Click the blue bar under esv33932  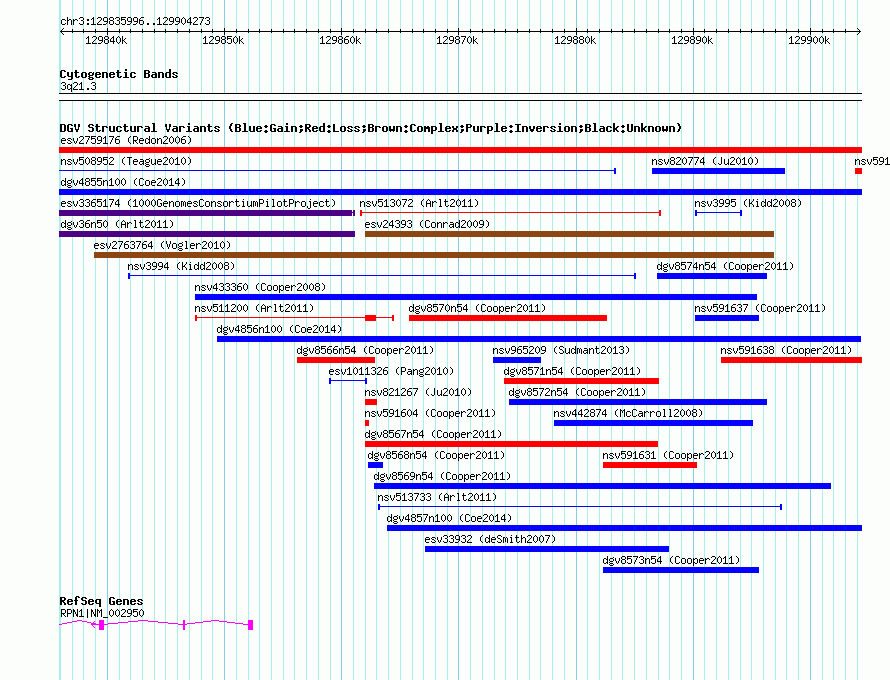pos(547,549)
